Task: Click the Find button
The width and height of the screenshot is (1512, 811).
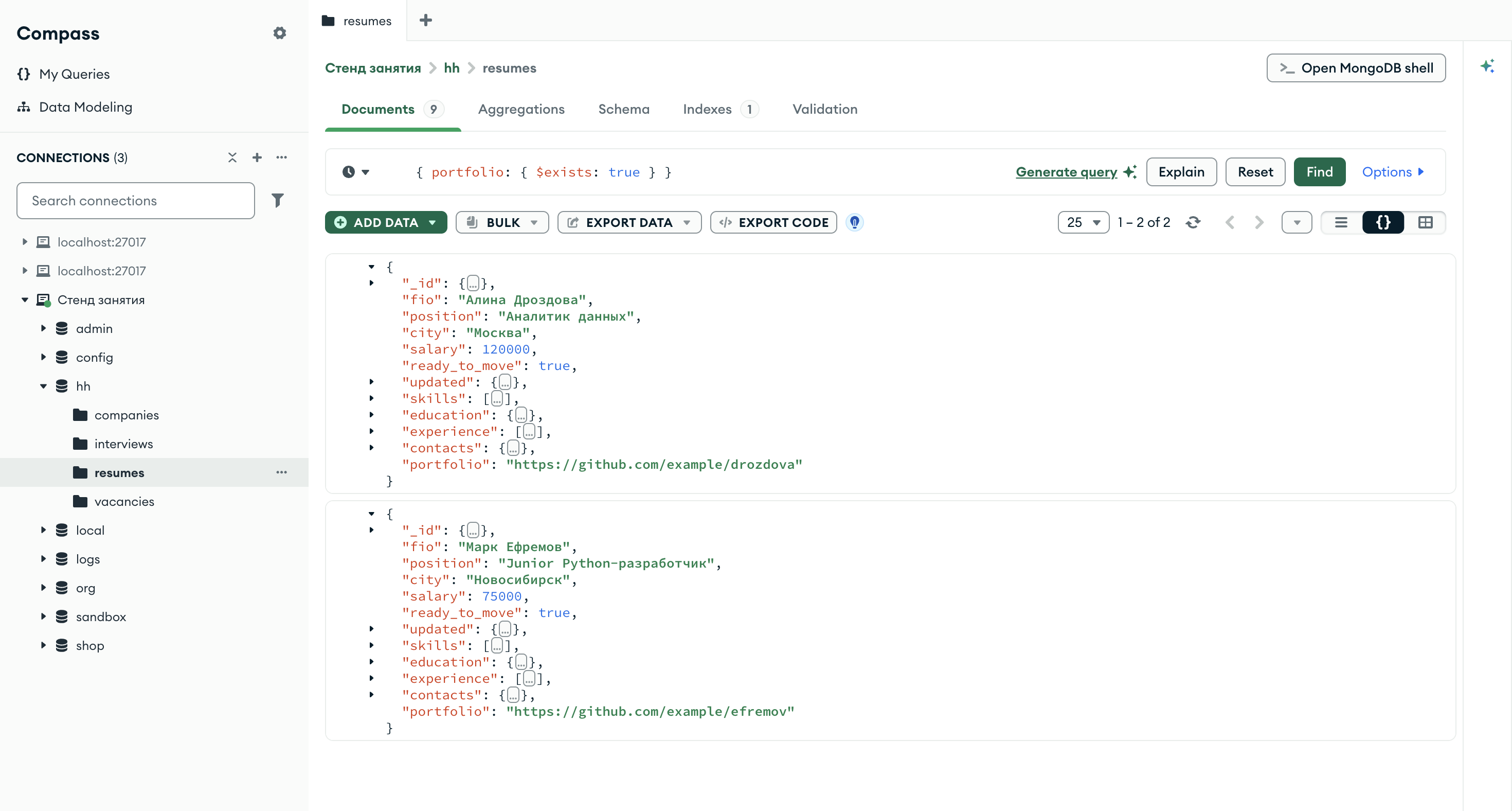Action: click(x=1320, y=172)
